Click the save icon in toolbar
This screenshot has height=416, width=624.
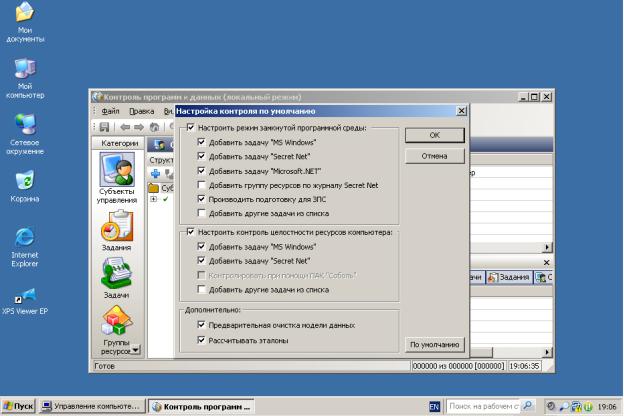(104, 127)
